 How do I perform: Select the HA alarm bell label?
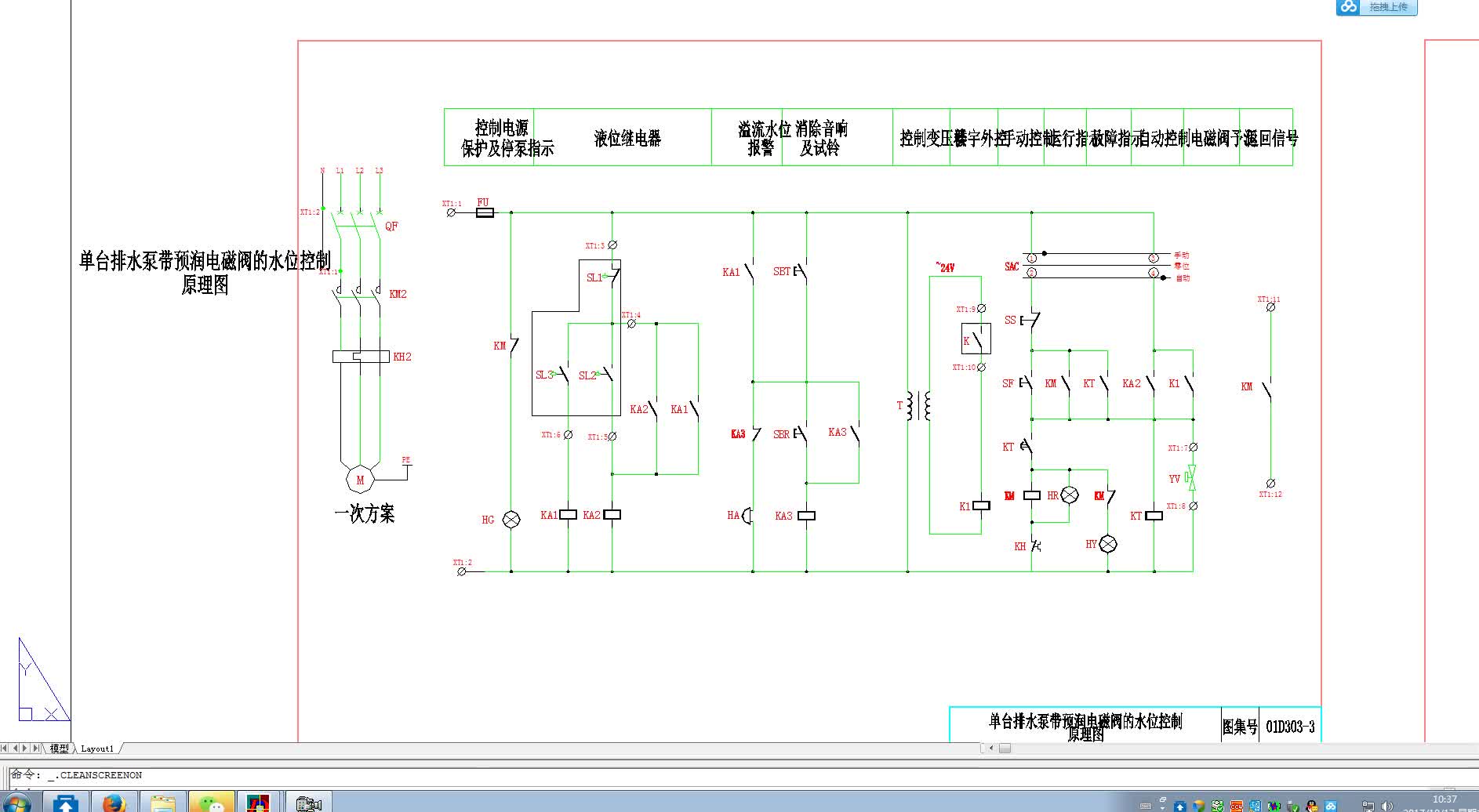tap(733, 515)
